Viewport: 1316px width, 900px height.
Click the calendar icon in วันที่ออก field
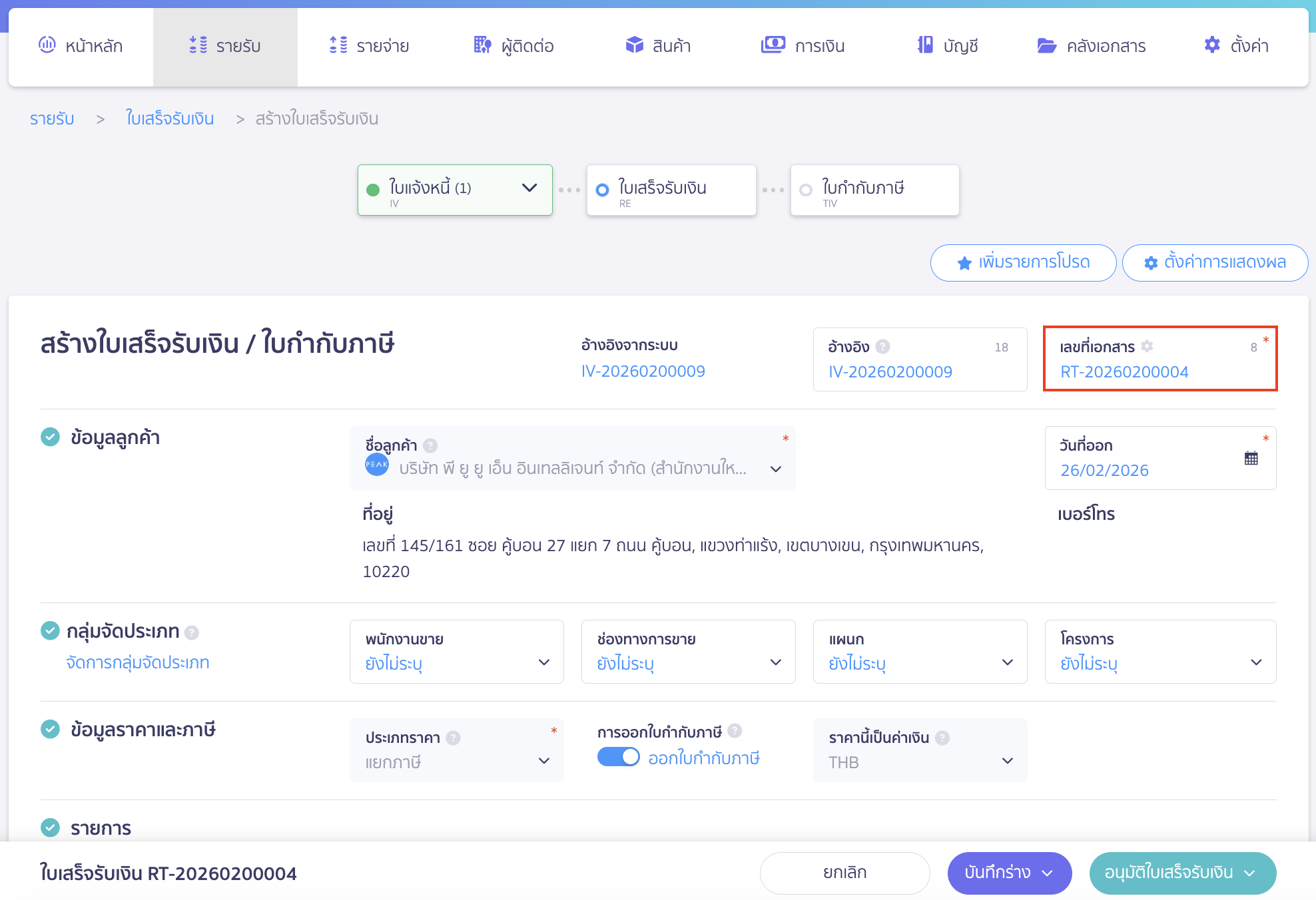(1251, 458)
